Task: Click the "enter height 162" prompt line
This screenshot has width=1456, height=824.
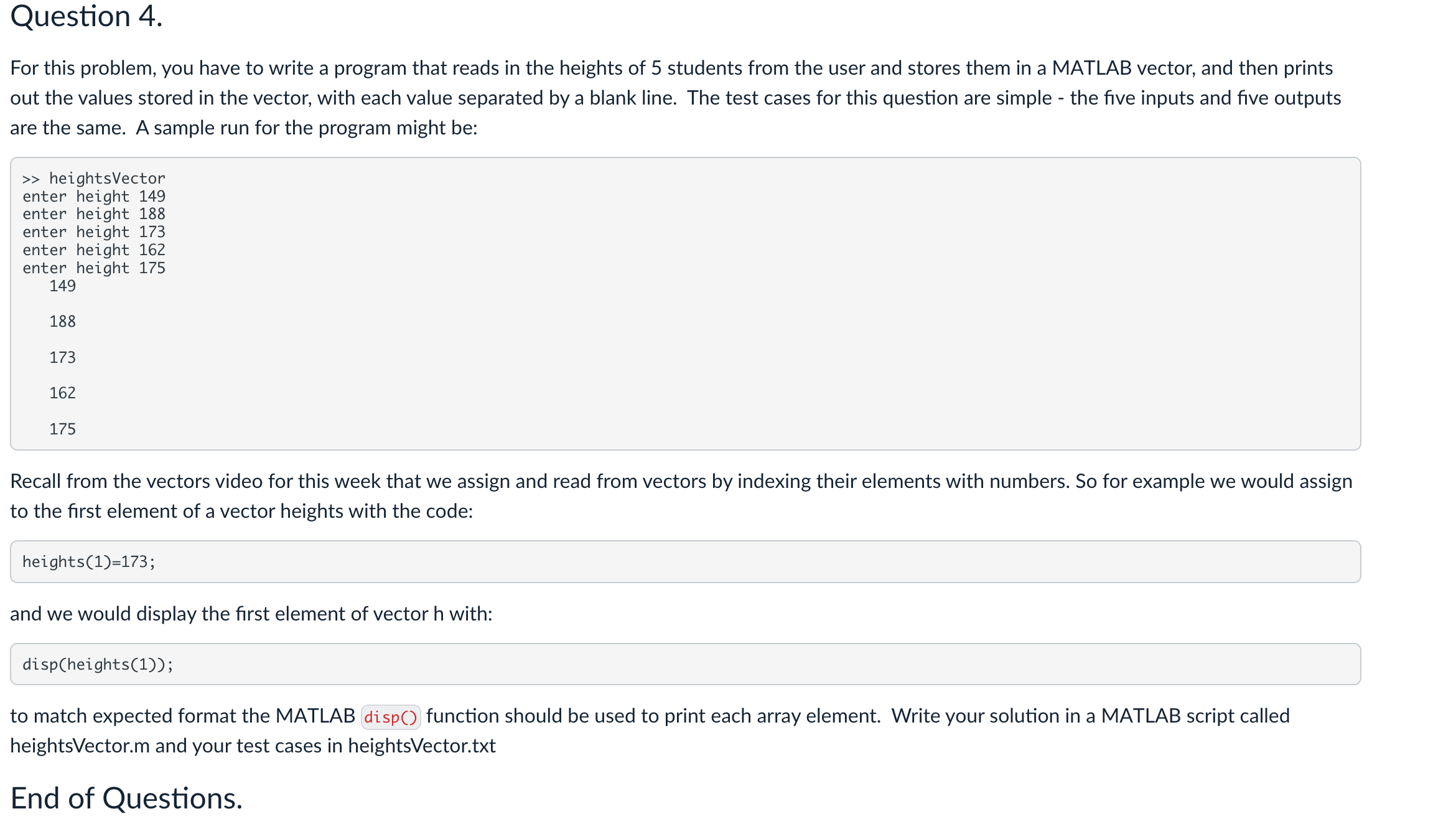Action: tap(94, 250)
